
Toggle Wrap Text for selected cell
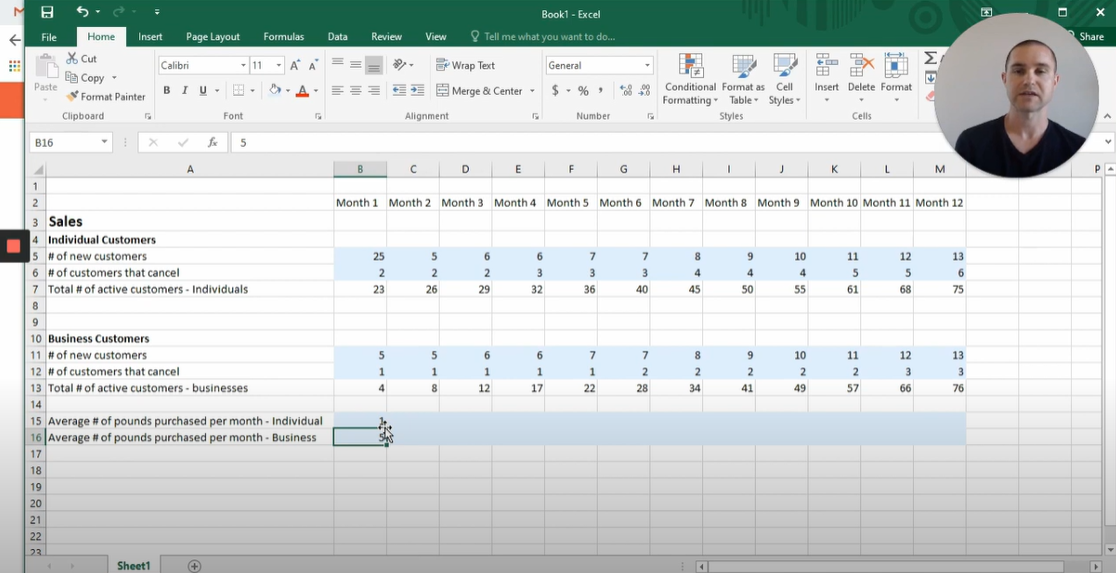[x=465, y=65]
